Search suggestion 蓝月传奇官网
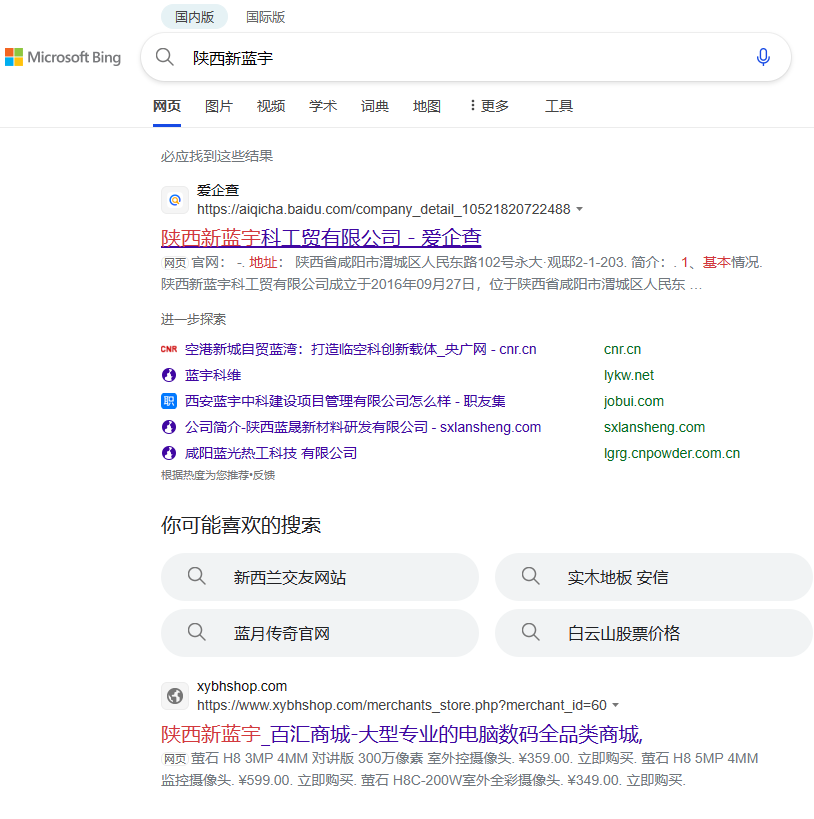 320,633
